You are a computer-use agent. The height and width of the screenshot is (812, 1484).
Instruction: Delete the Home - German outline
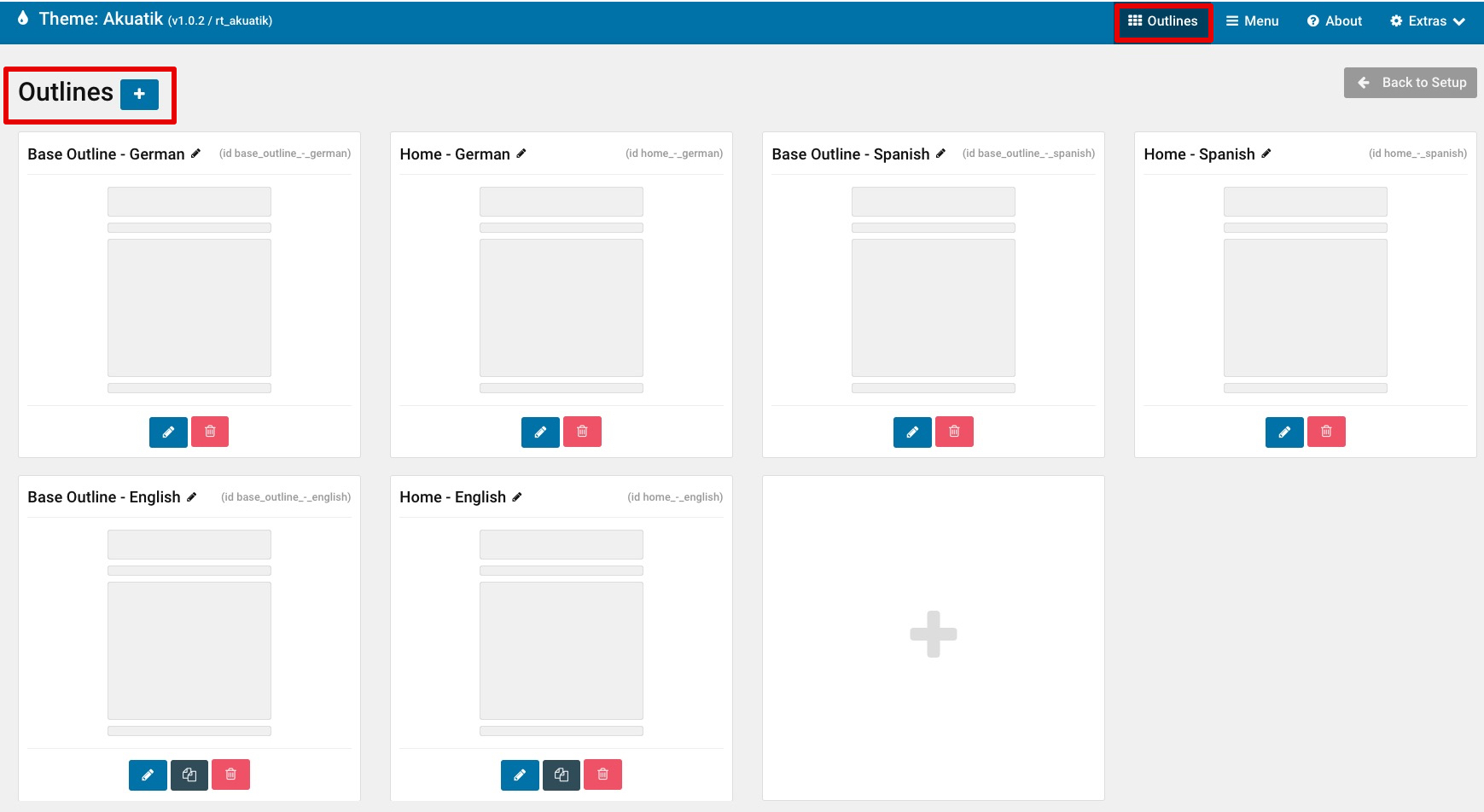pos(582,432)
